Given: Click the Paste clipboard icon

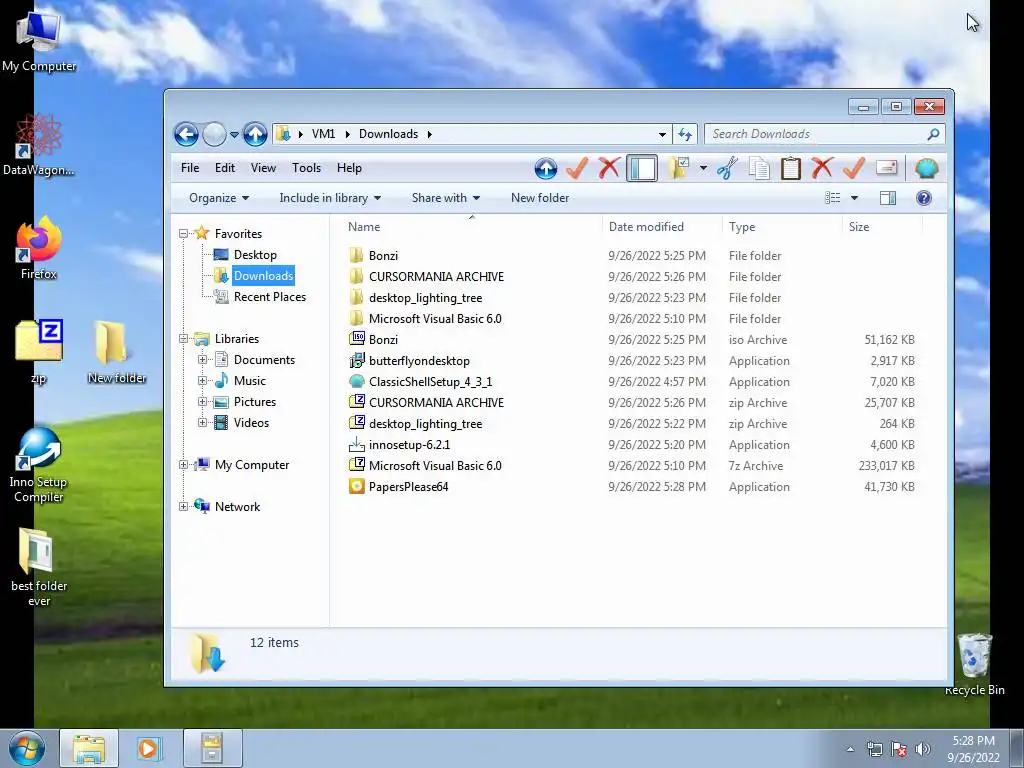Looking at the screenshot, I should click(x=790, y=168).
